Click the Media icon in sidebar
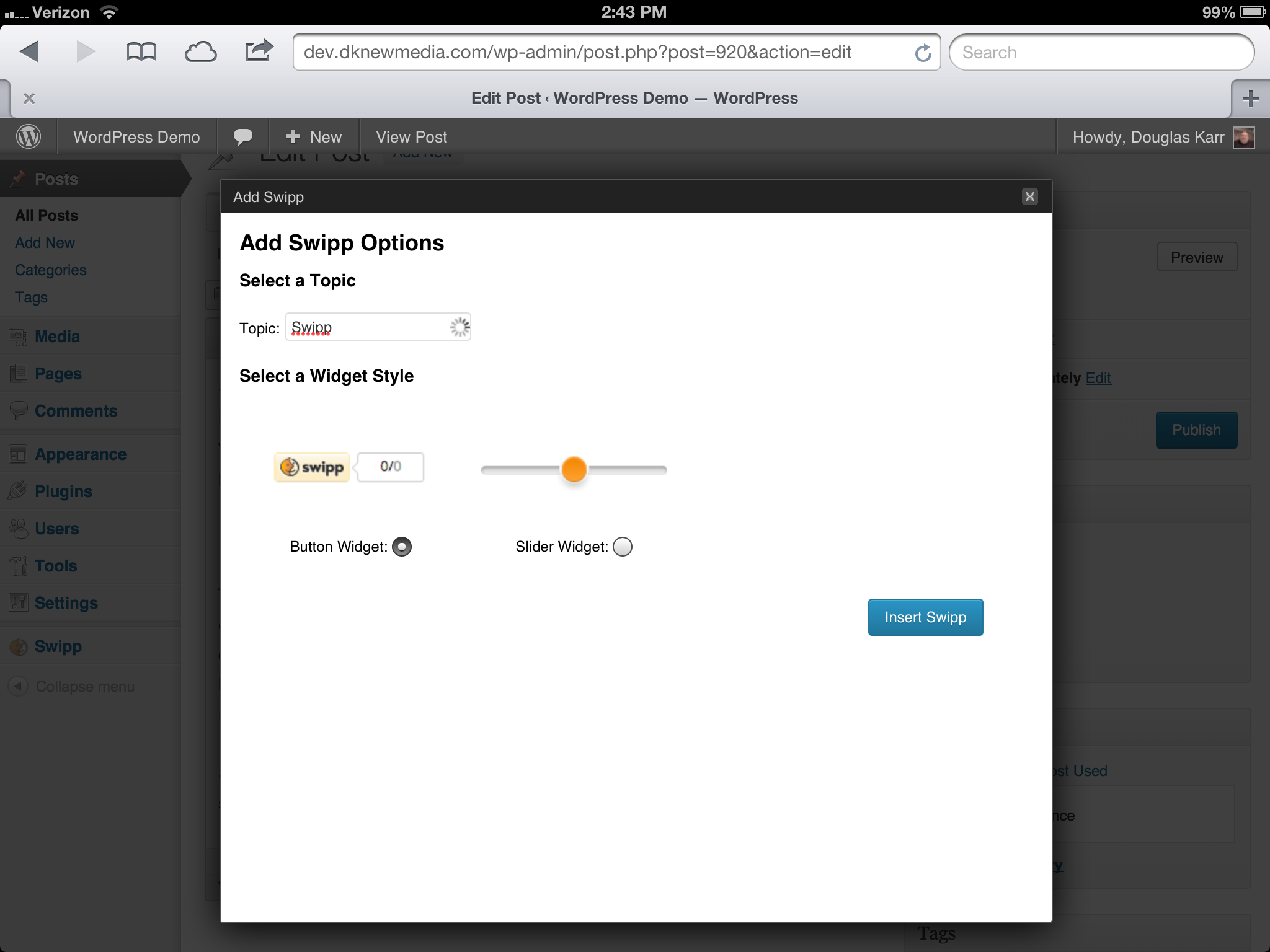 pos(19,337)
